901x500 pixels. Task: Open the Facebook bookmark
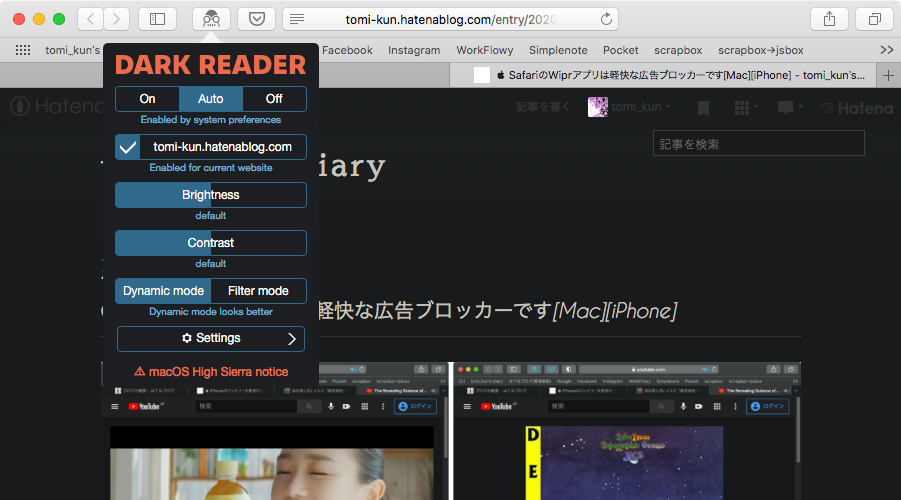coord(347,50)
